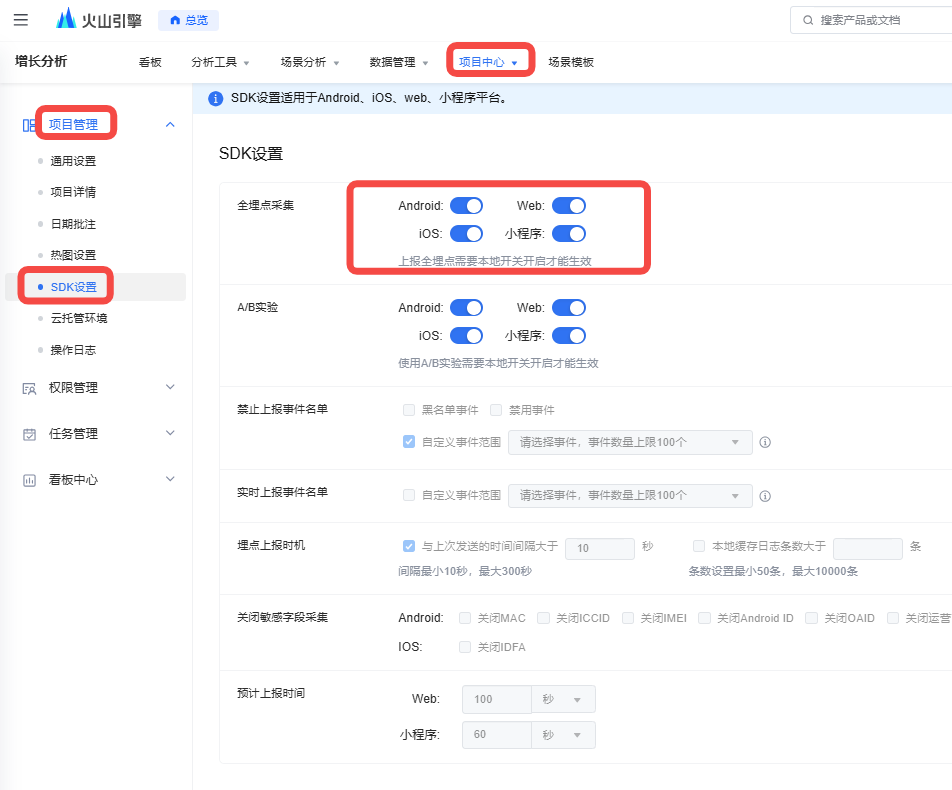Image resolution: width=952 pixels, height=790 pixels.
Task: Check the 关闭IDFA checkbox
Action: click(x=465, y=647)
